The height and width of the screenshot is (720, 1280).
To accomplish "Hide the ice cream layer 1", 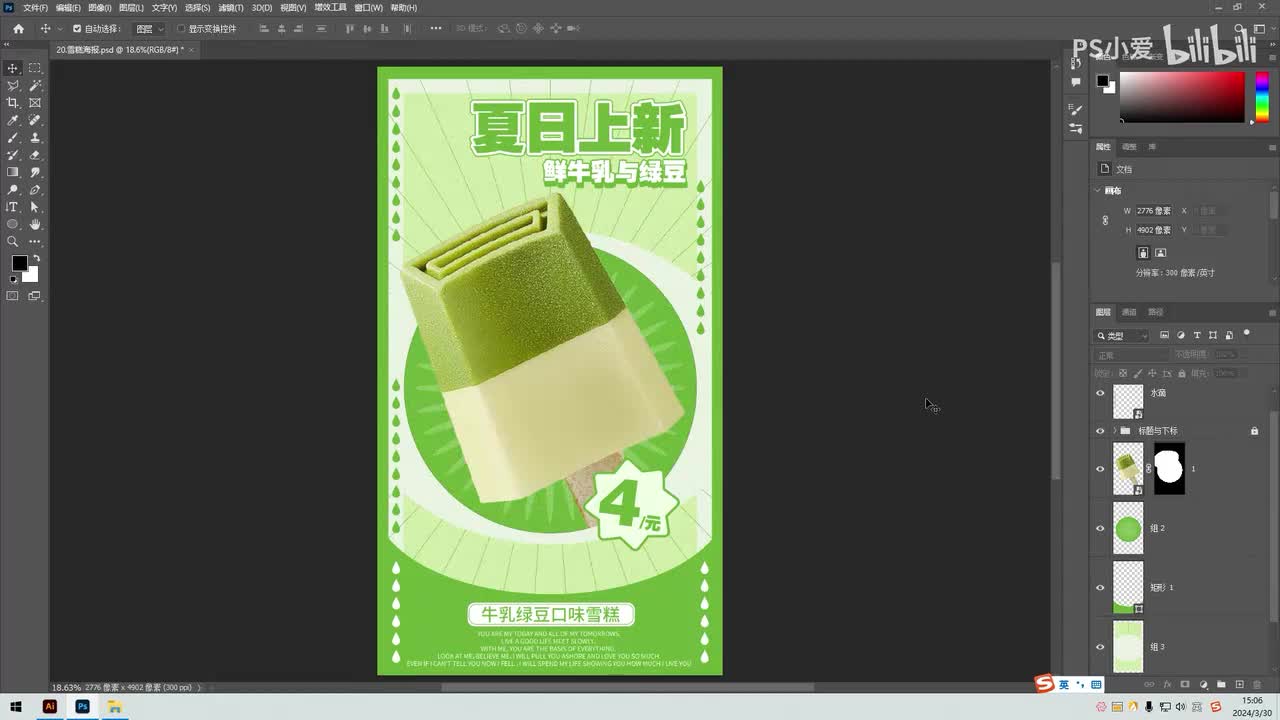I will (1101, 469).
